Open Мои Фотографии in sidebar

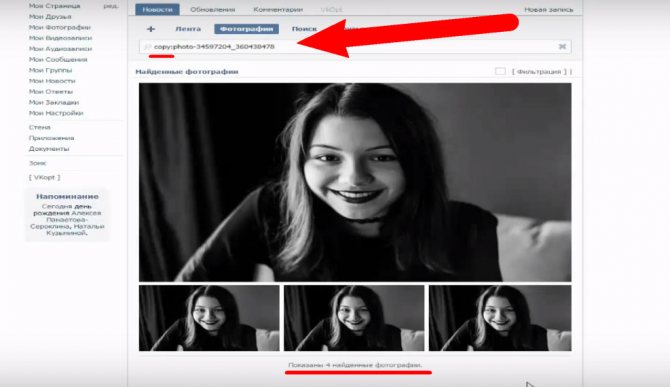tap(60, 27)
